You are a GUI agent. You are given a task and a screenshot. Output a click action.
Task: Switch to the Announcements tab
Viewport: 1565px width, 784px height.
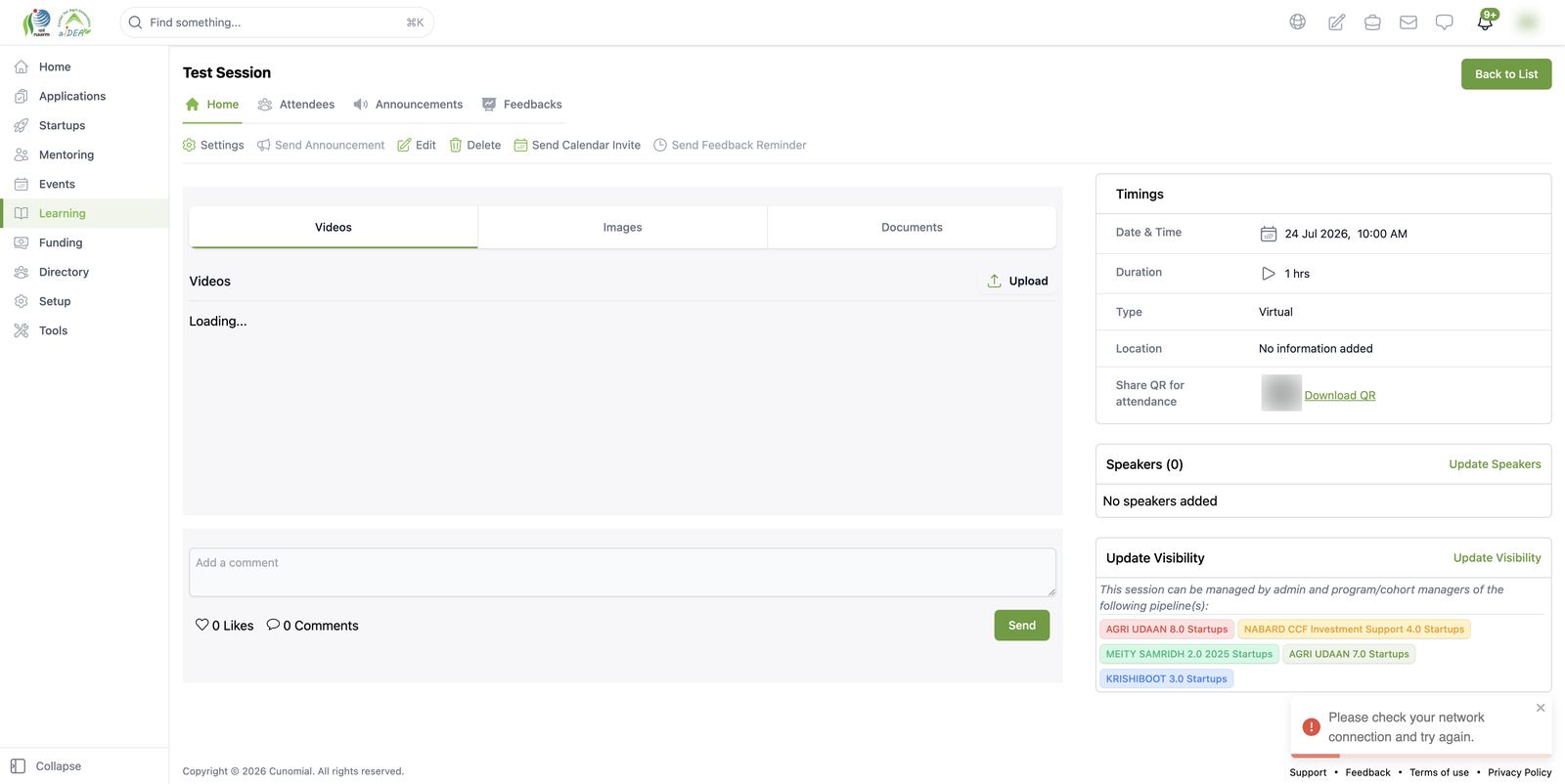[x=408, y=105]
